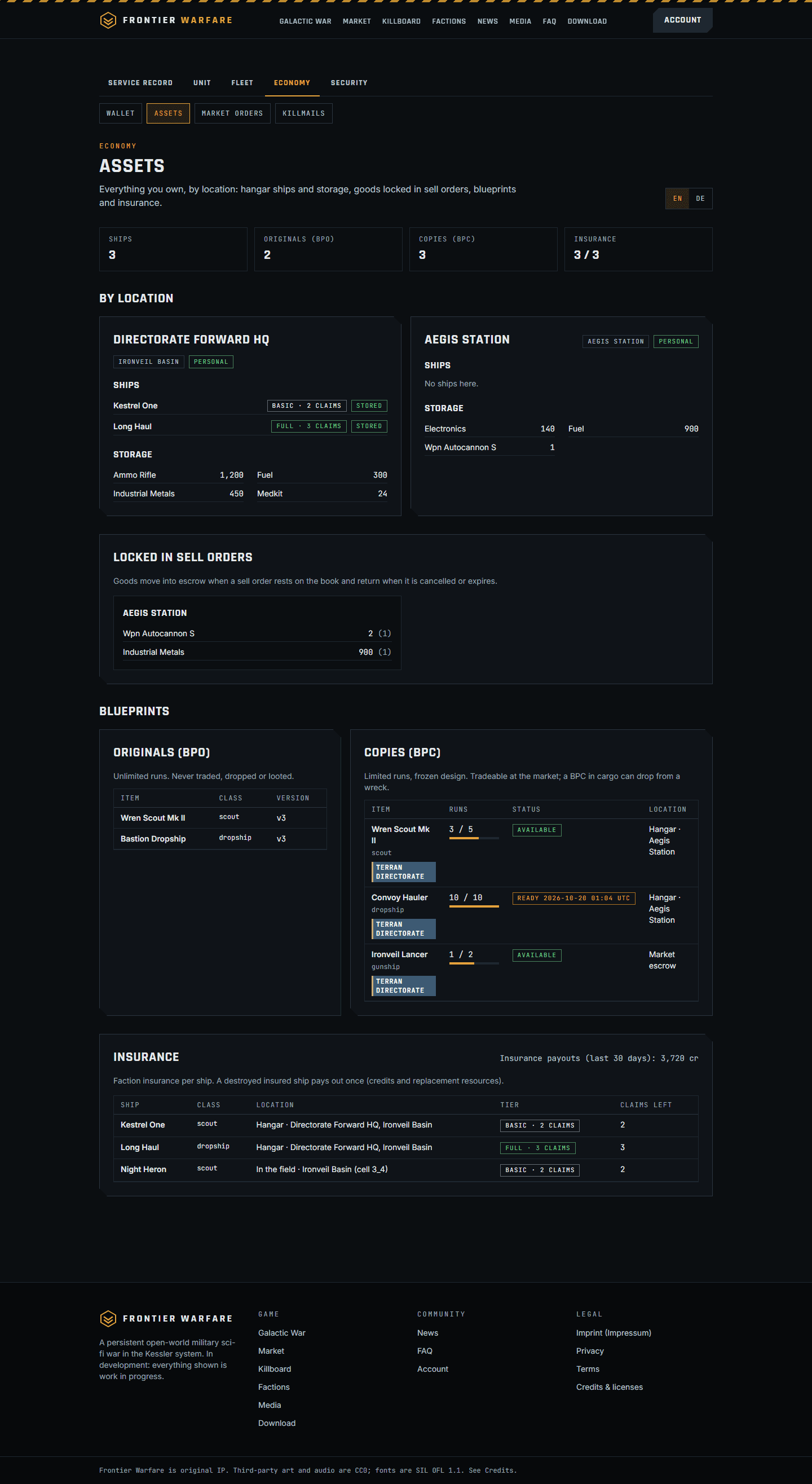Show the Killmails sub-tab

pyautogui.click(x=303, y=113)
